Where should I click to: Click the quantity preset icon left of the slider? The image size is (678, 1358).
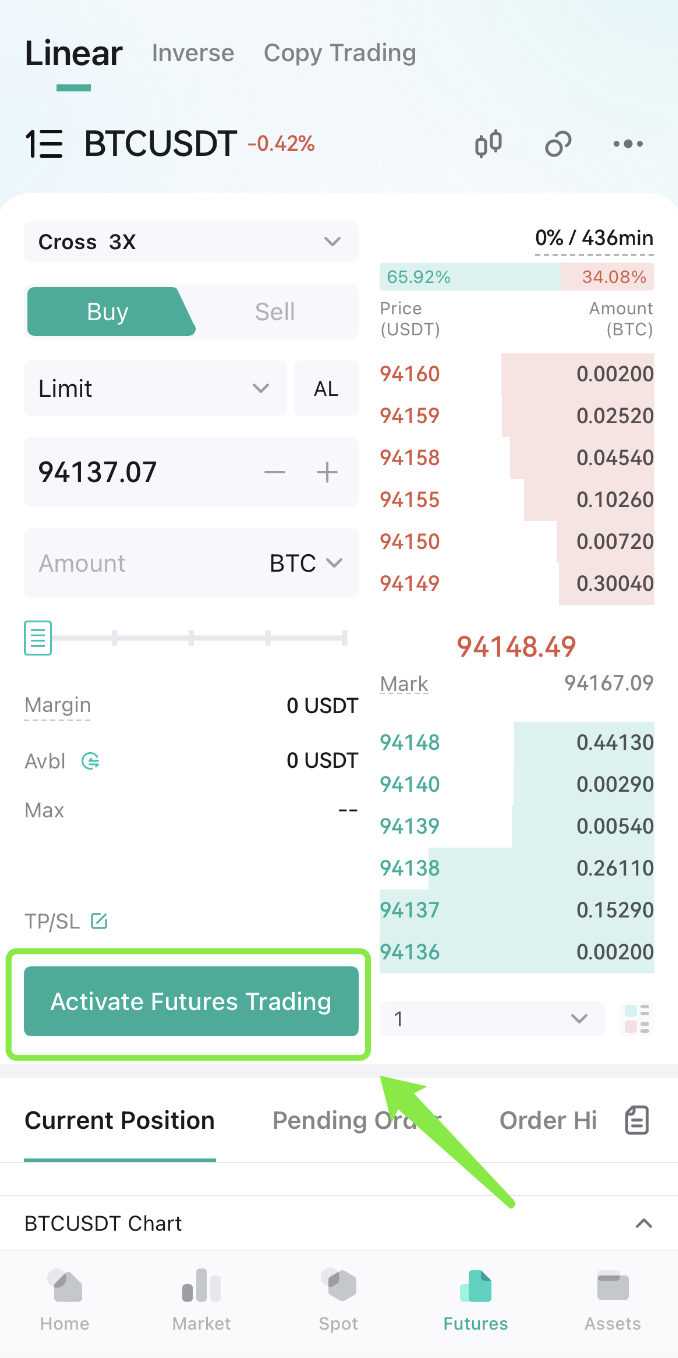pos(37,637)
